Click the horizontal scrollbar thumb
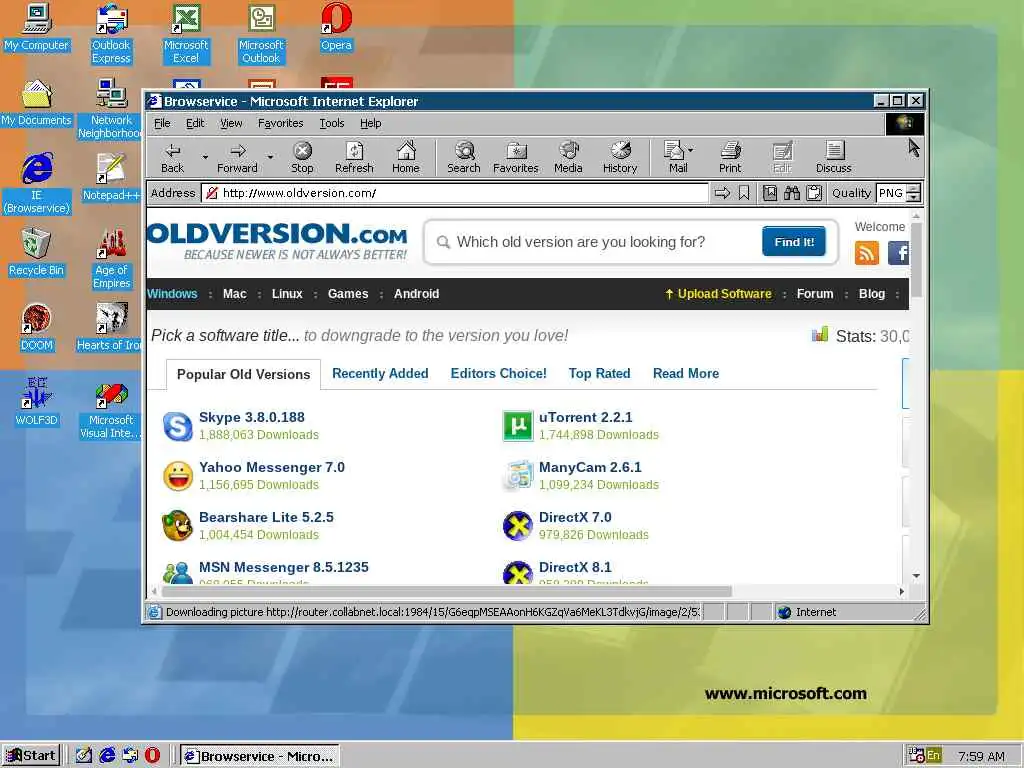 447,591
